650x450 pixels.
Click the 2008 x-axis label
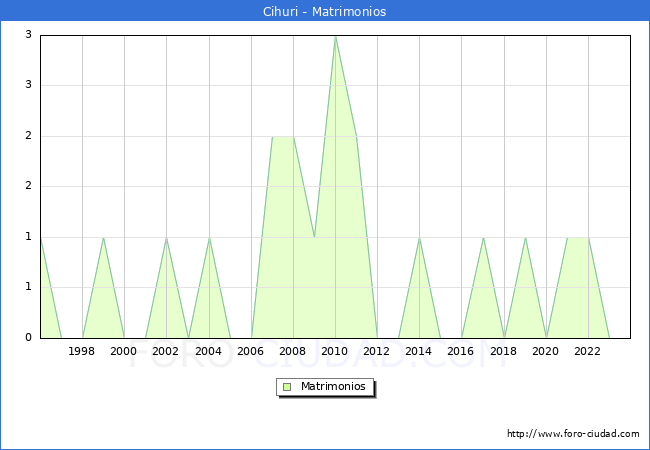[x=292, y=351]
